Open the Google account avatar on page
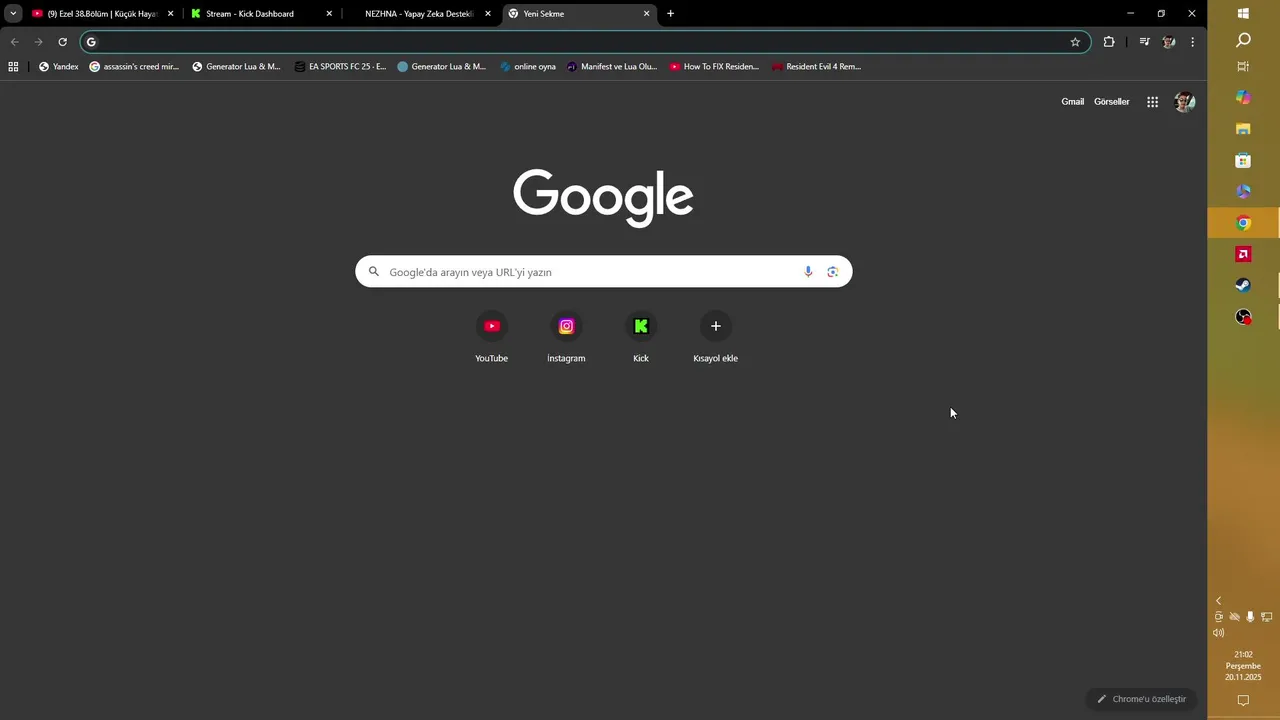The image size is (1280, 720). point(1185,102)
